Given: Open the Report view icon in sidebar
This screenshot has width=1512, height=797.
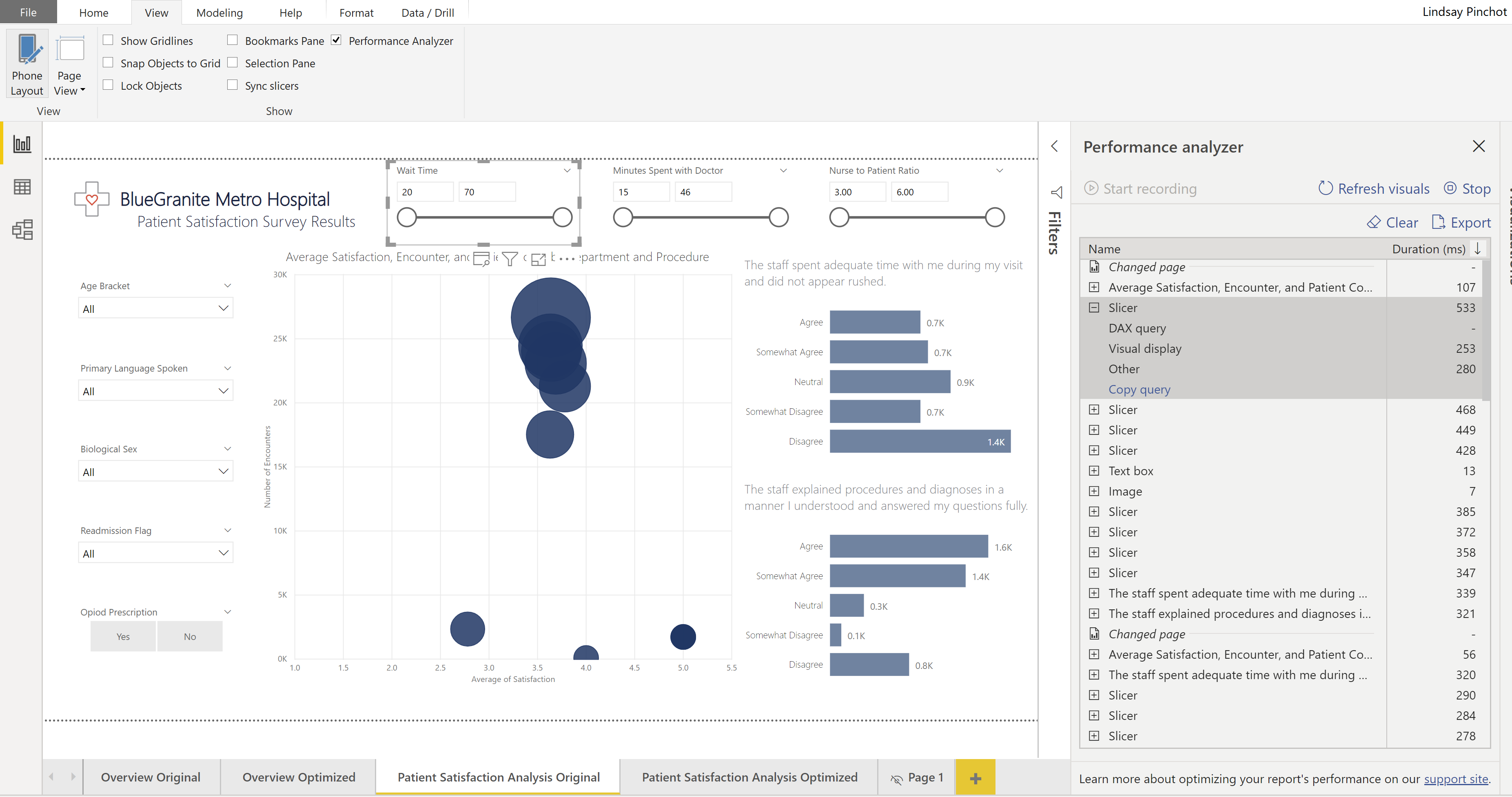Looking at the screenshot, I should [x=22, y=144].
